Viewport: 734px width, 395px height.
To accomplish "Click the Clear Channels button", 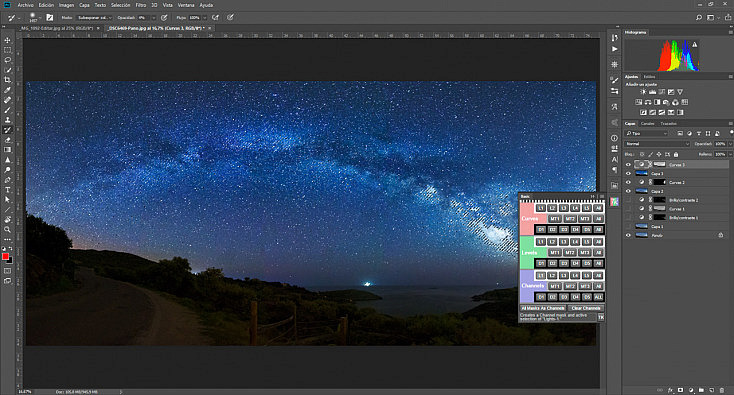I will point(586,308).
